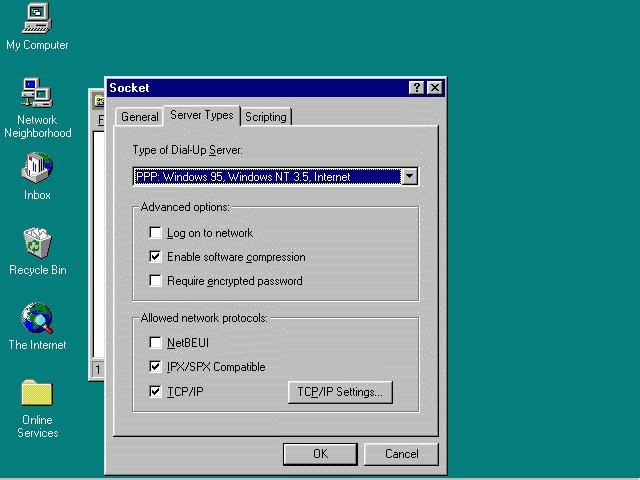Enable the NetBEUI protocol checkbox
640x480 pixels.
(155, 342)
